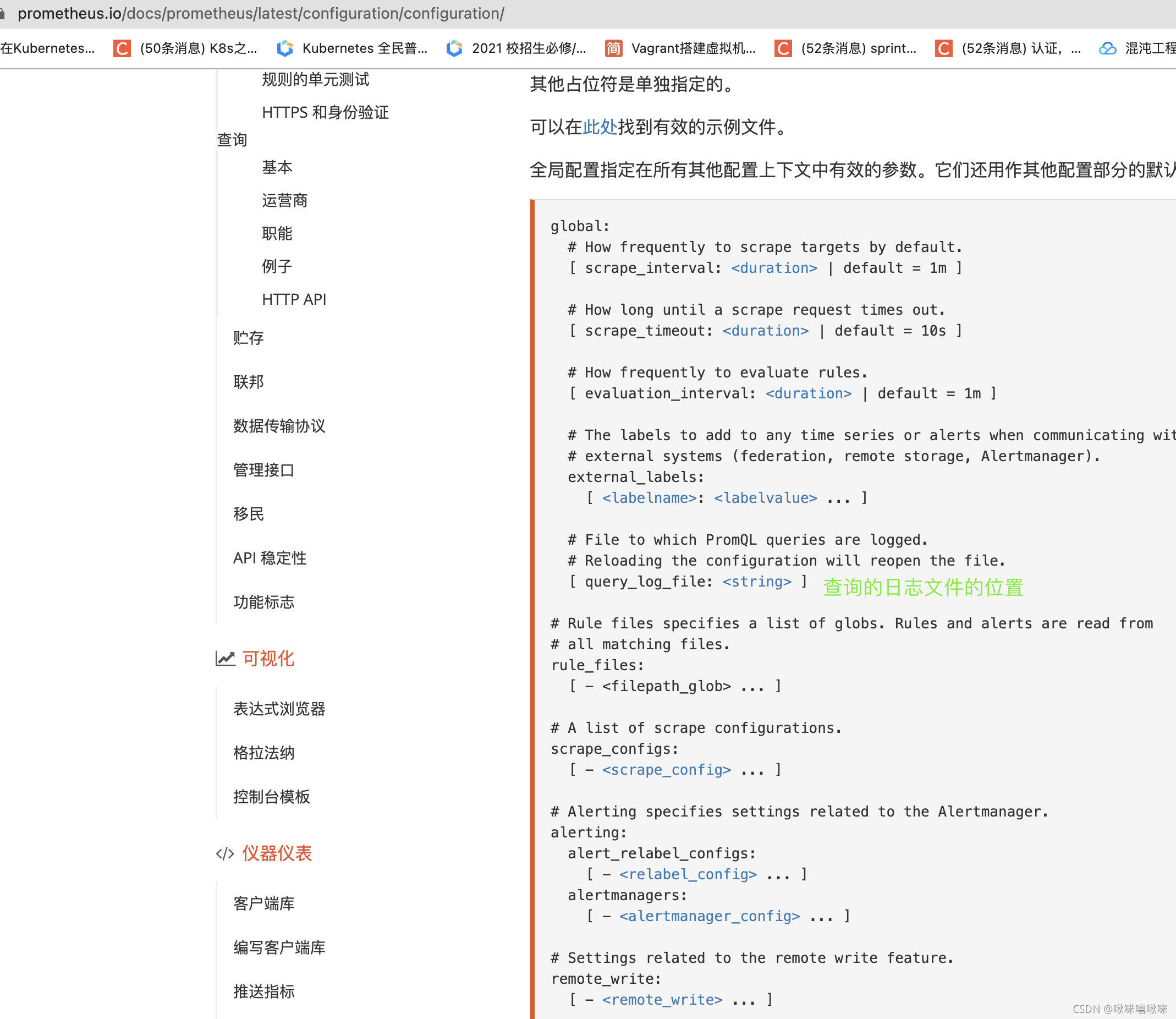Open the 数据传输协议 sidebar page
The image size is (1176, 1019).
click(x=279, y=426)
